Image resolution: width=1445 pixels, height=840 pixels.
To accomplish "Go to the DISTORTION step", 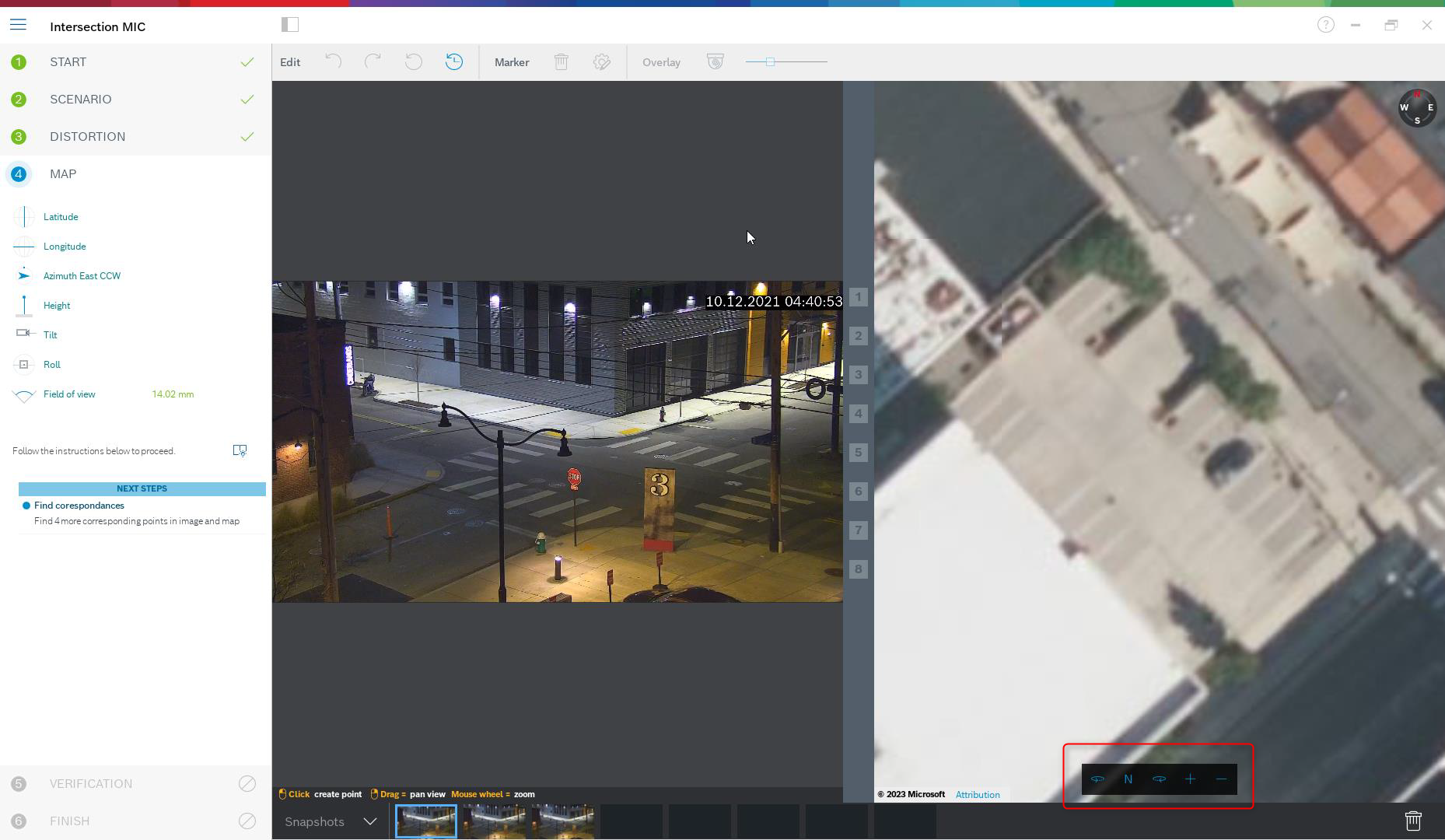I will point(87,137).
